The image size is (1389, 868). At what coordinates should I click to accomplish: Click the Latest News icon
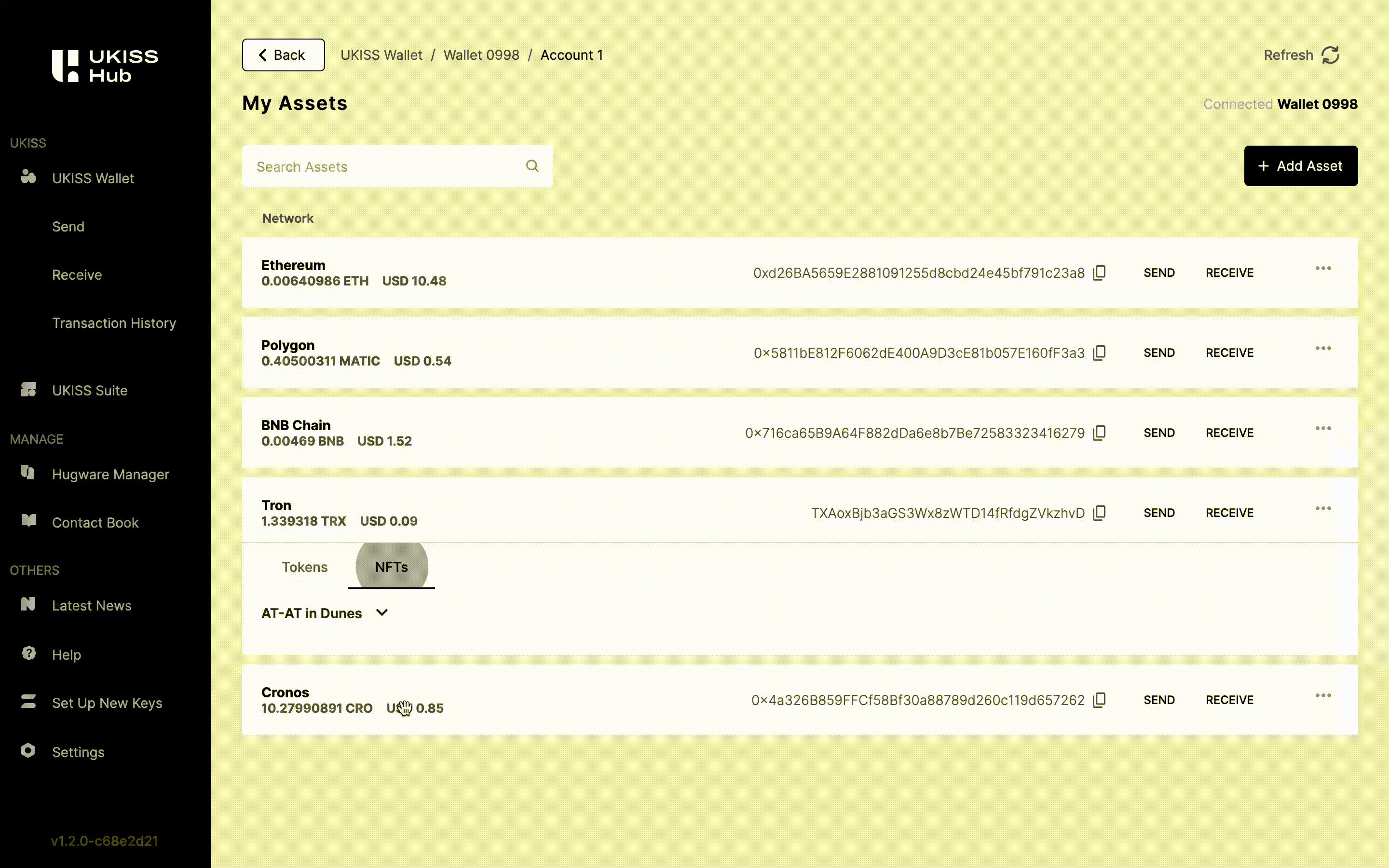(x=28, y=604)
